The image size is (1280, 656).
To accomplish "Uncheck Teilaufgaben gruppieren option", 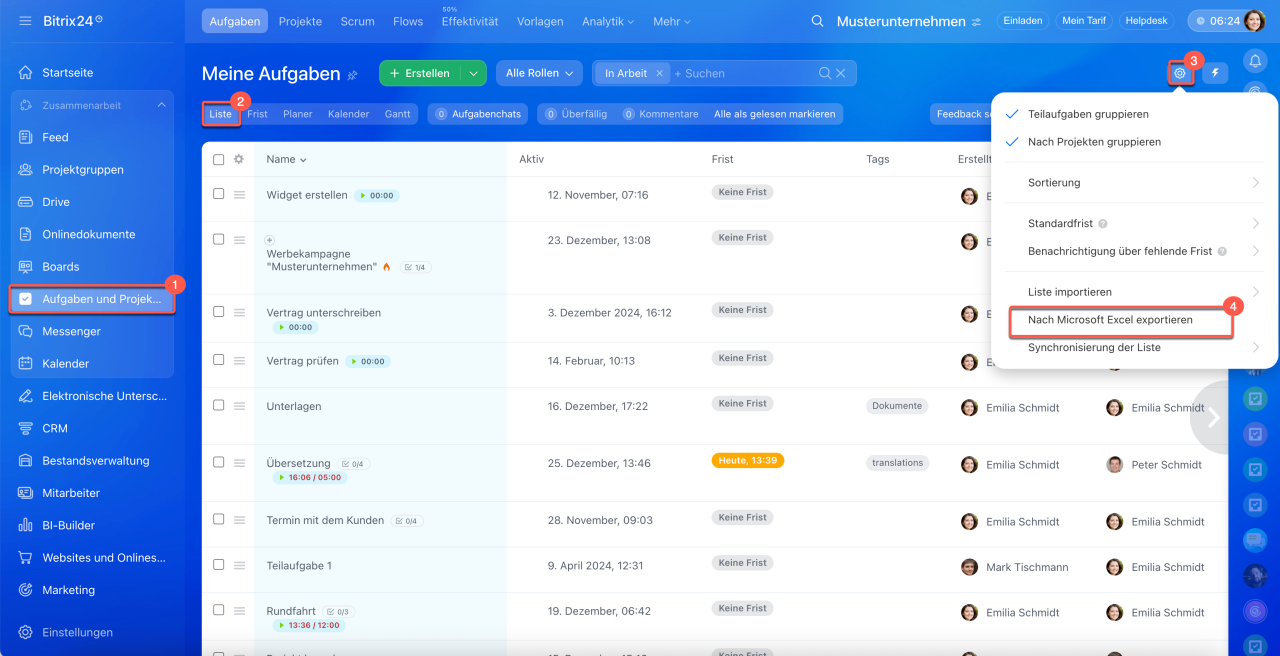I will (1087, 114).
